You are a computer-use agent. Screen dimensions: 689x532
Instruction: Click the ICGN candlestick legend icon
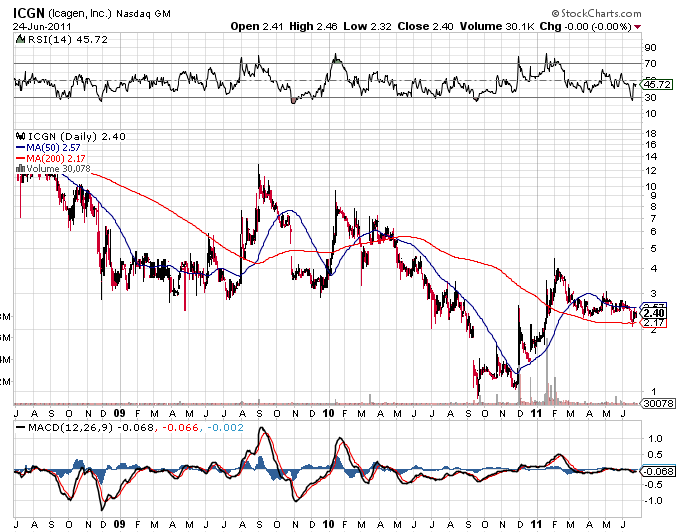coord(19,135)
